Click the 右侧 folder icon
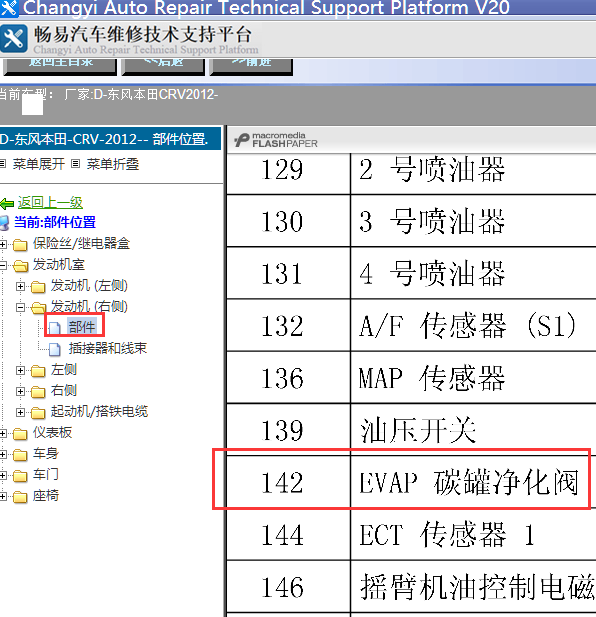 click(x=38, y=392)
